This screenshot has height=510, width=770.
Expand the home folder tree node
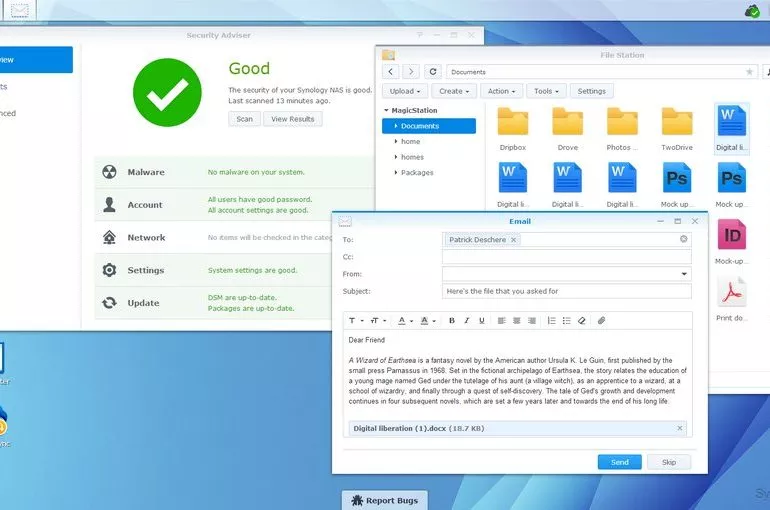(x=396, y=141)
